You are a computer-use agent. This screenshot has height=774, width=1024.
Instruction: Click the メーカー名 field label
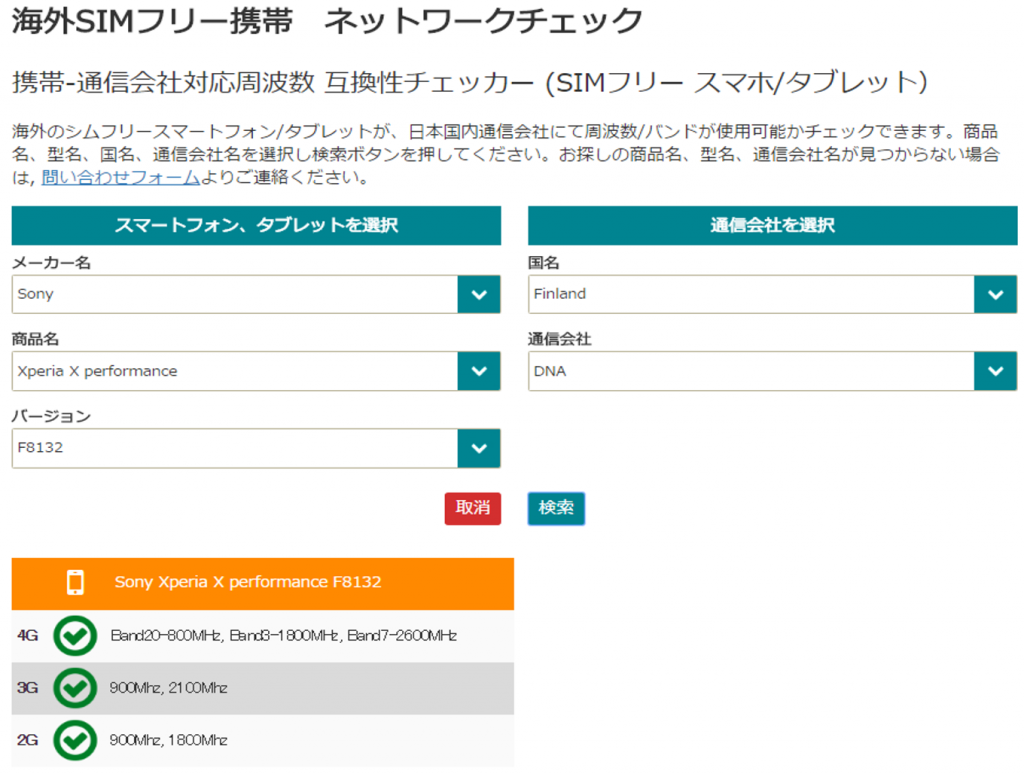pyautogui.click(x=51, y=263)
